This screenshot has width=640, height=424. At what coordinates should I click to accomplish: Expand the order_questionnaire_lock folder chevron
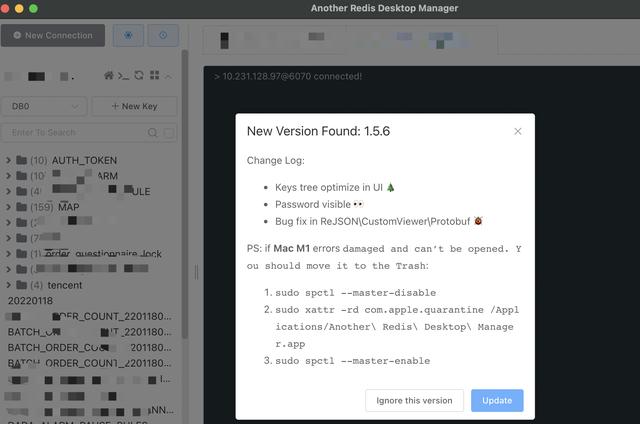(8, 253)
